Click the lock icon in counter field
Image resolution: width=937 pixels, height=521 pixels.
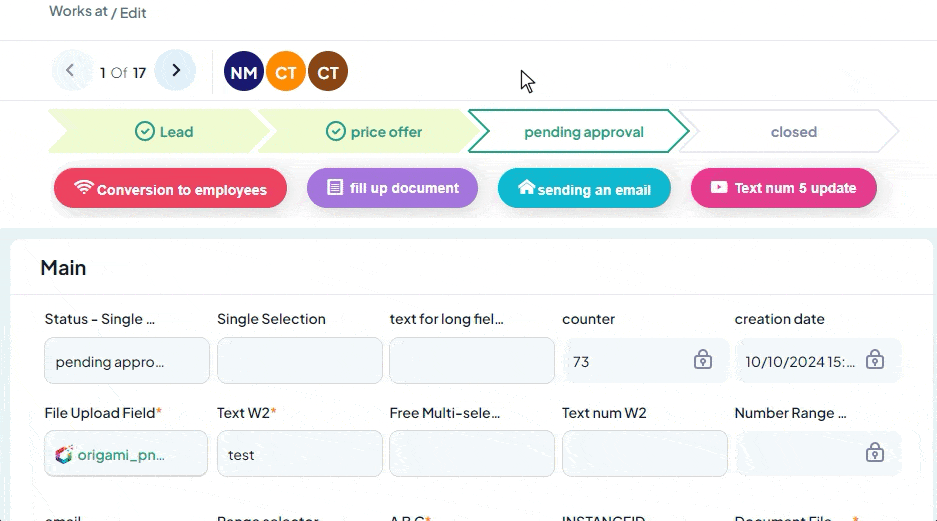(x=703, y=360)
